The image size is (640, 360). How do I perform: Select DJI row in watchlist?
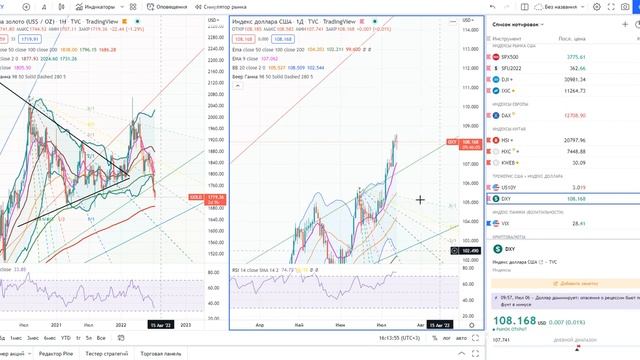(x=562, y=80)
